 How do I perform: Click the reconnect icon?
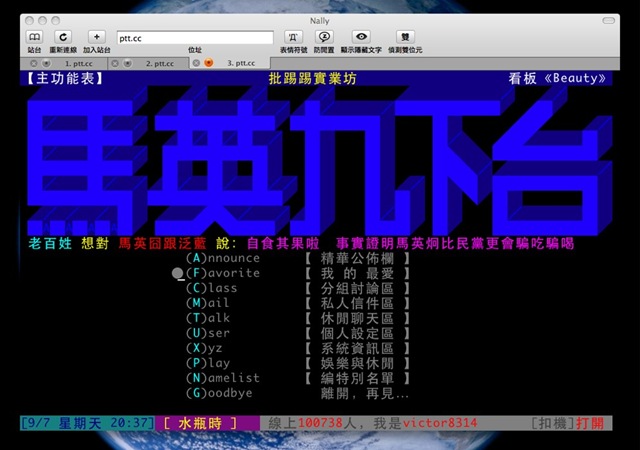click(x=63, y=37)
